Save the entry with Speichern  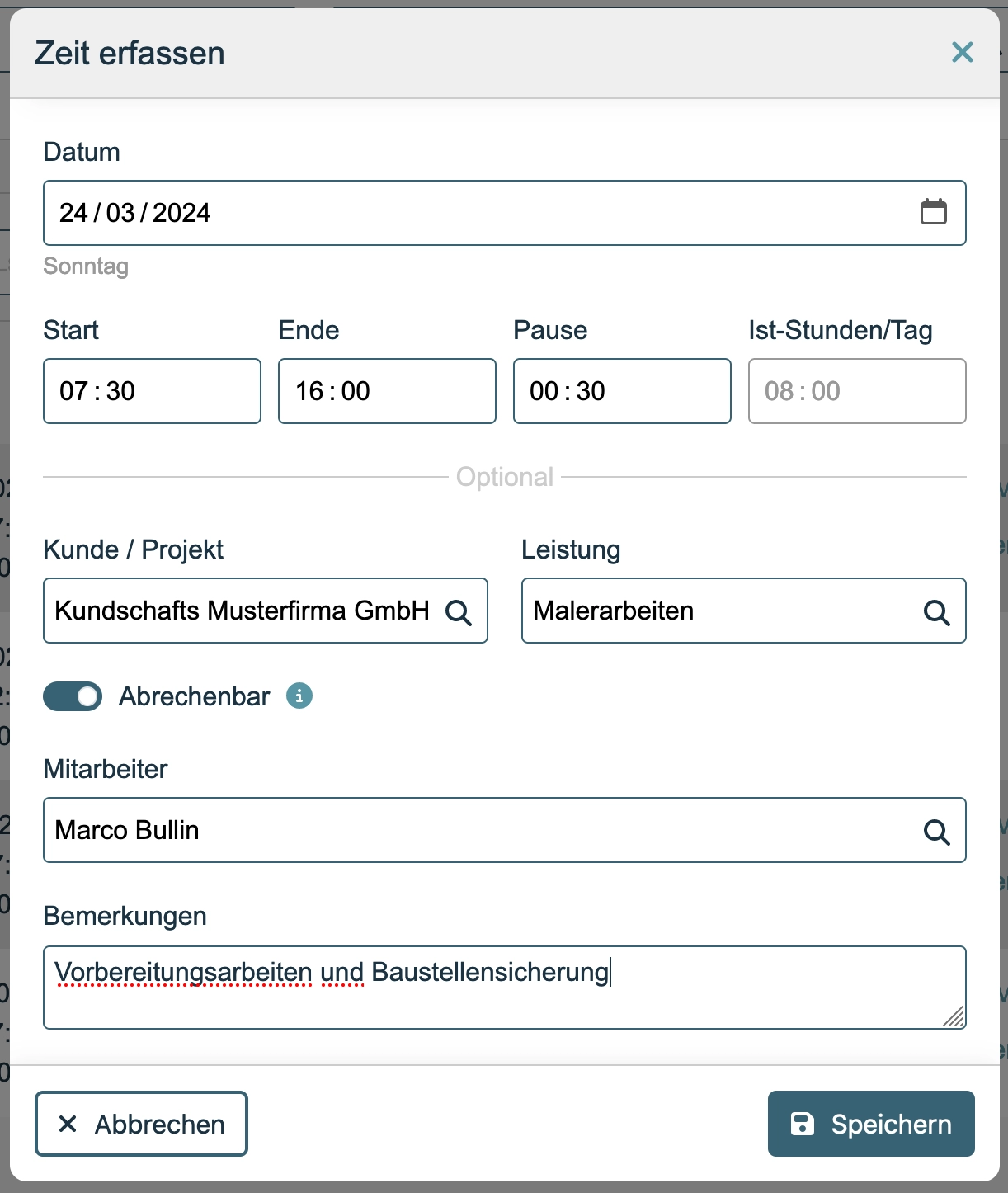pyautogui.click(x=871, y=1124)
